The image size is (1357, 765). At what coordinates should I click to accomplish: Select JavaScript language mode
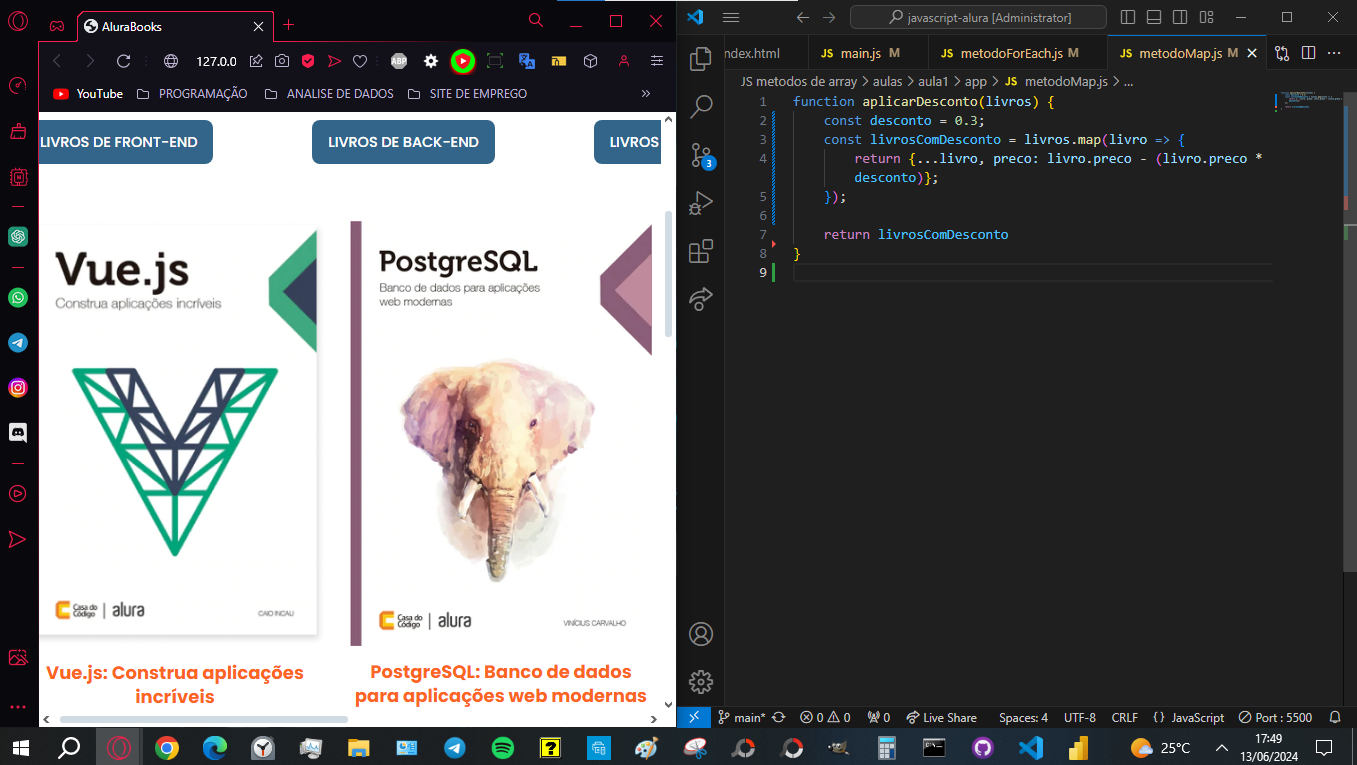(1188, 717)
